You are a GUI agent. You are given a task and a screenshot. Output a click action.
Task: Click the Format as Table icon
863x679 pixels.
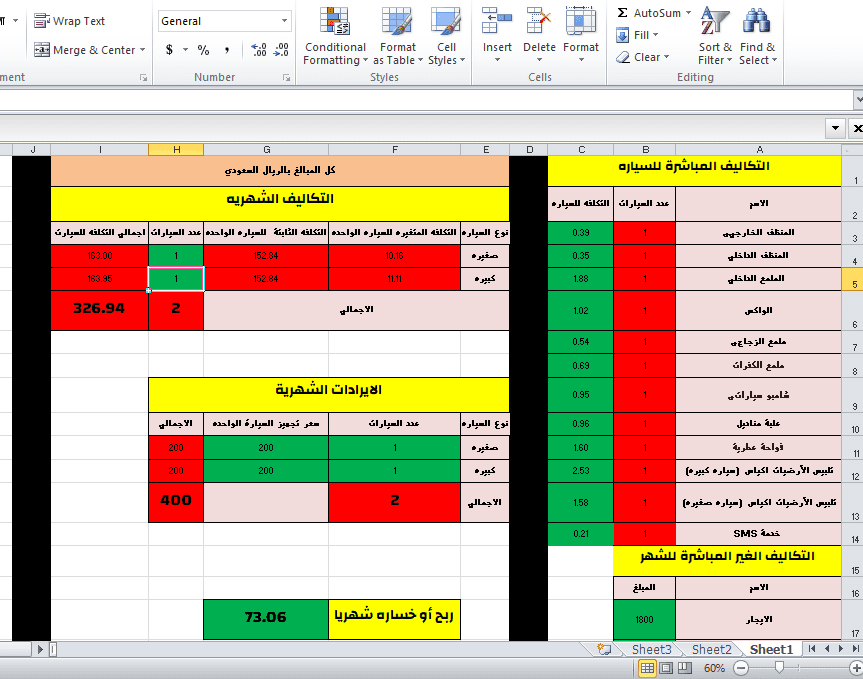[397, 21]
